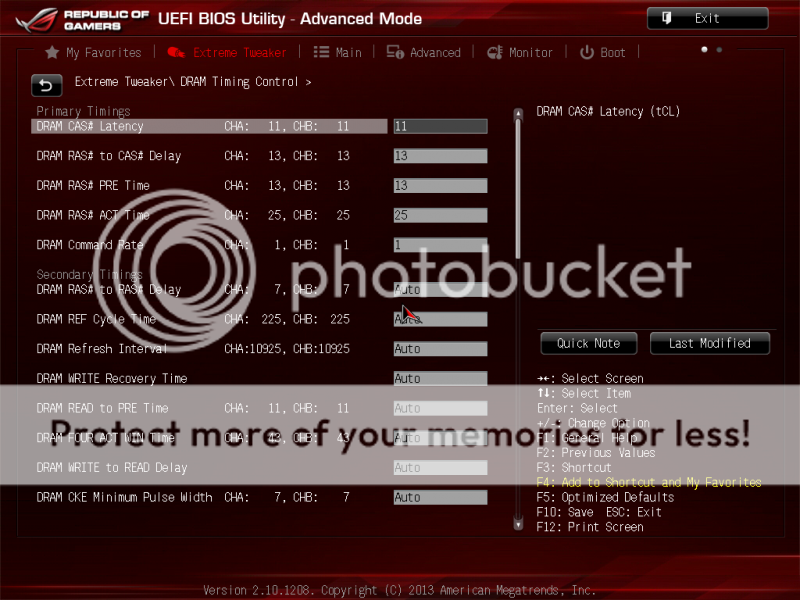The image size is (800, 600).
Task: Click the back arrow icon button
Action: 46,85
